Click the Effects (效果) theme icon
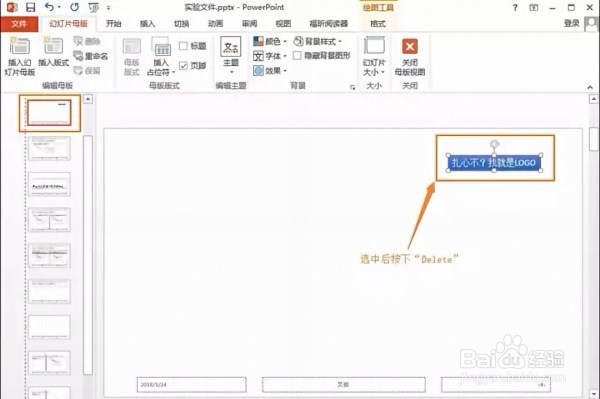 (258, 71)
